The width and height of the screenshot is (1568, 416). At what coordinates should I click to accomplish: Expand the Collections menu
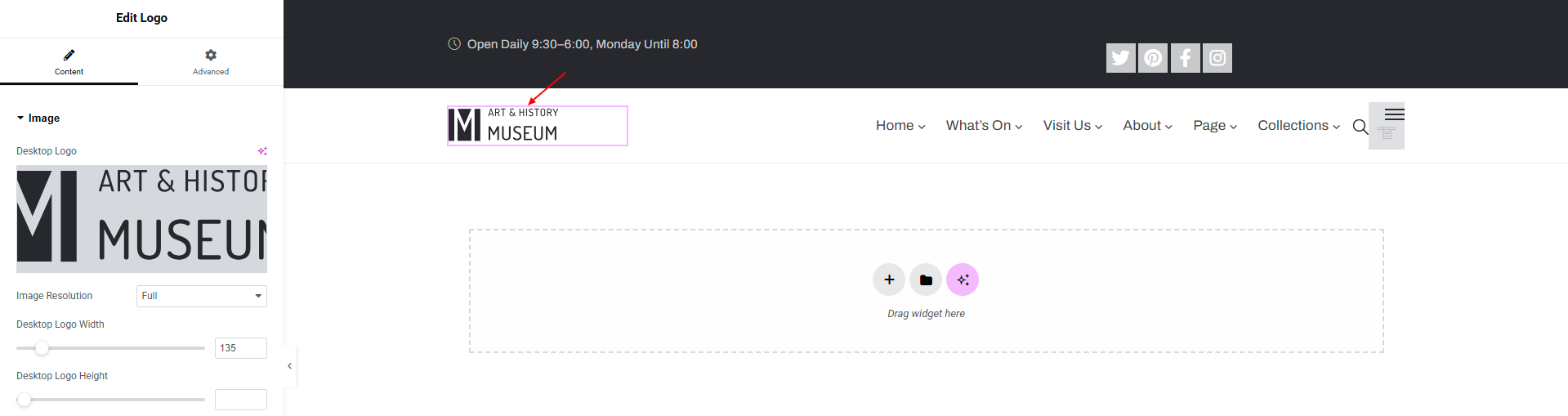pyautogui.click(x=1298, y=126)
